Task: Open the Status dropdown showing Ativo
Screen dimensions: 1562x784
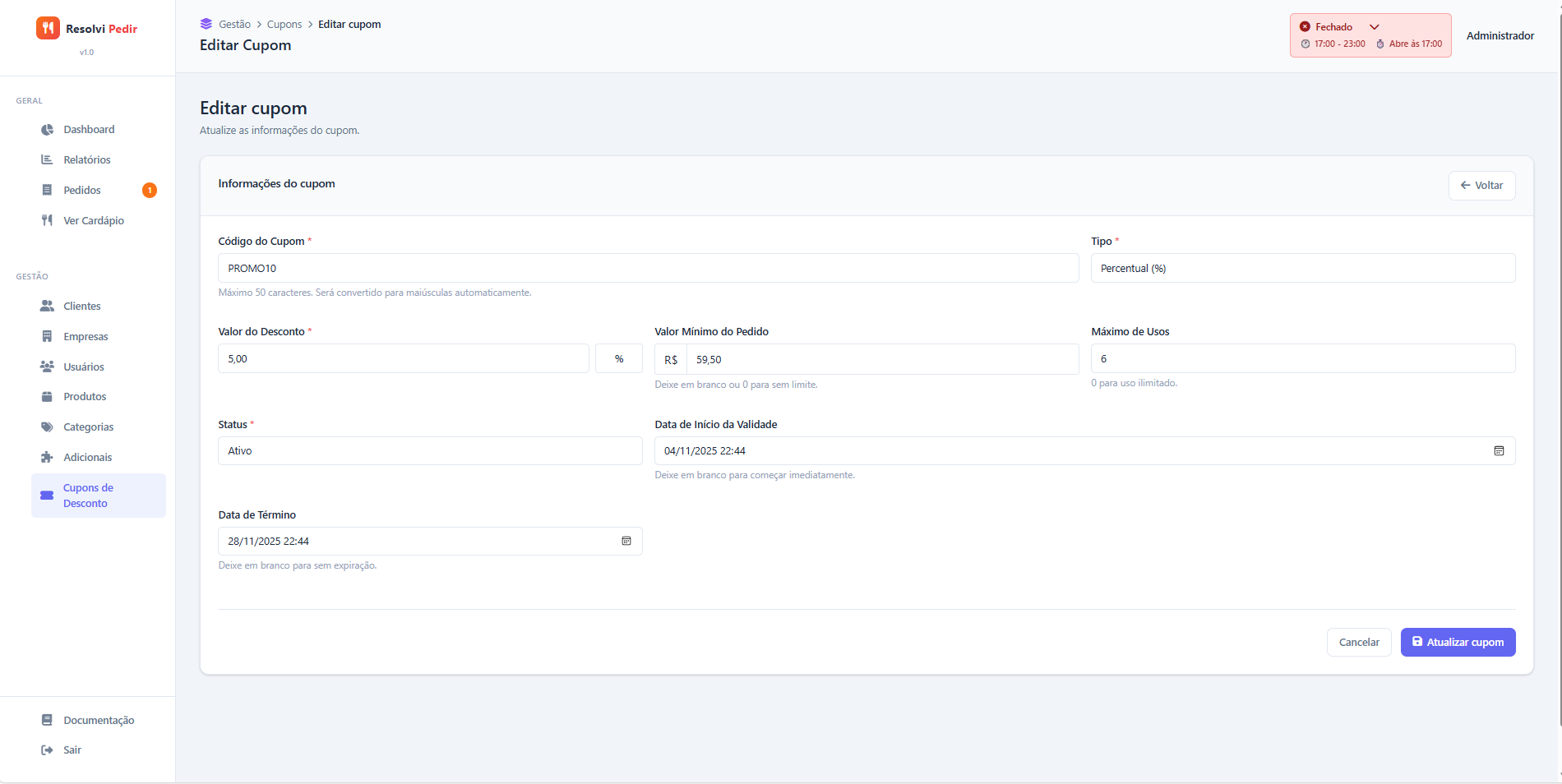Action: click(429, 451)
